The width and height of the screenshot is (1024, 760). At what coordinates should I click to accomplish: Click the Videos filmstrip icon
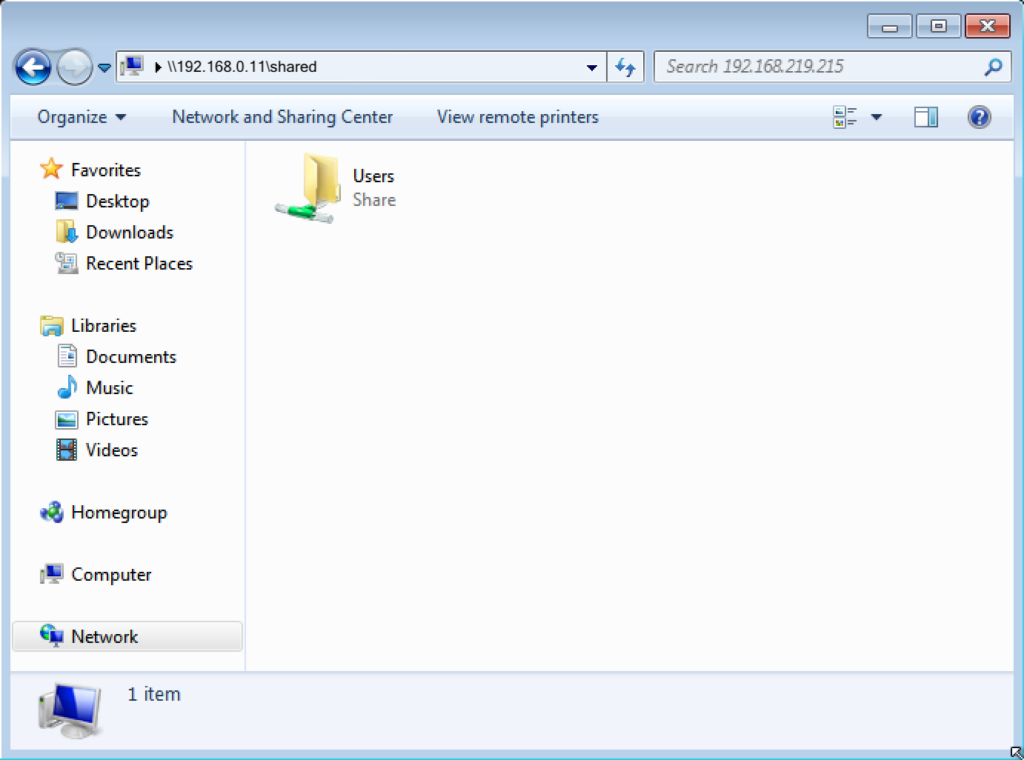(67, 450)
